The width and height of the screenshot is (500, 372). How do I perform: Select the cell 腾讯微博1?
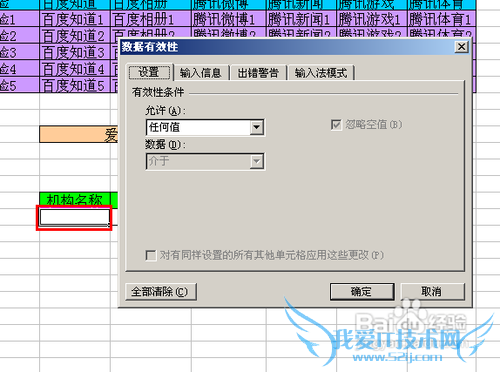(x=229, y=20)
